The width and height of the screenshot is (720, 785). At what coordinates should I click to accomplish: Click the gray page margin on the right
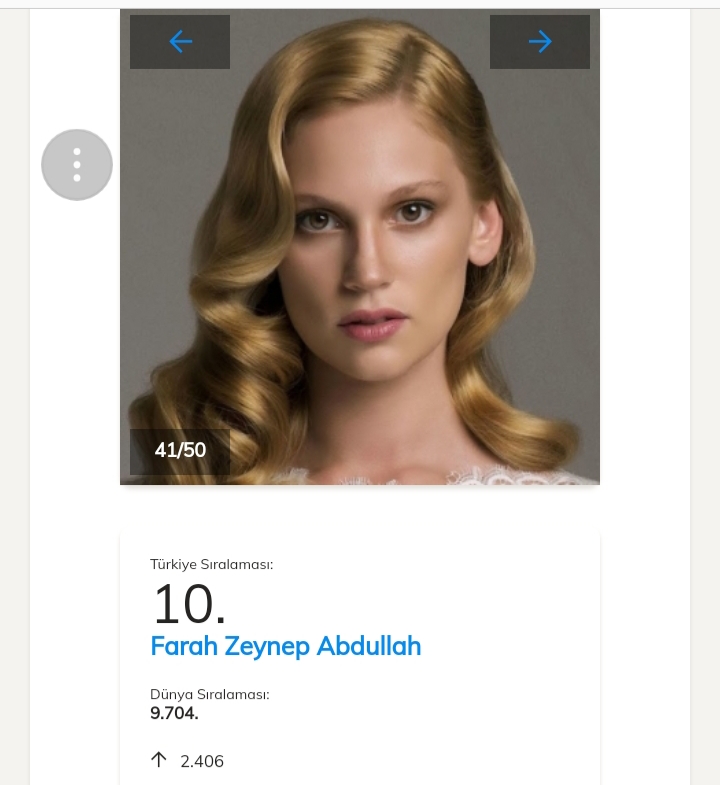(x=705, y=400)
